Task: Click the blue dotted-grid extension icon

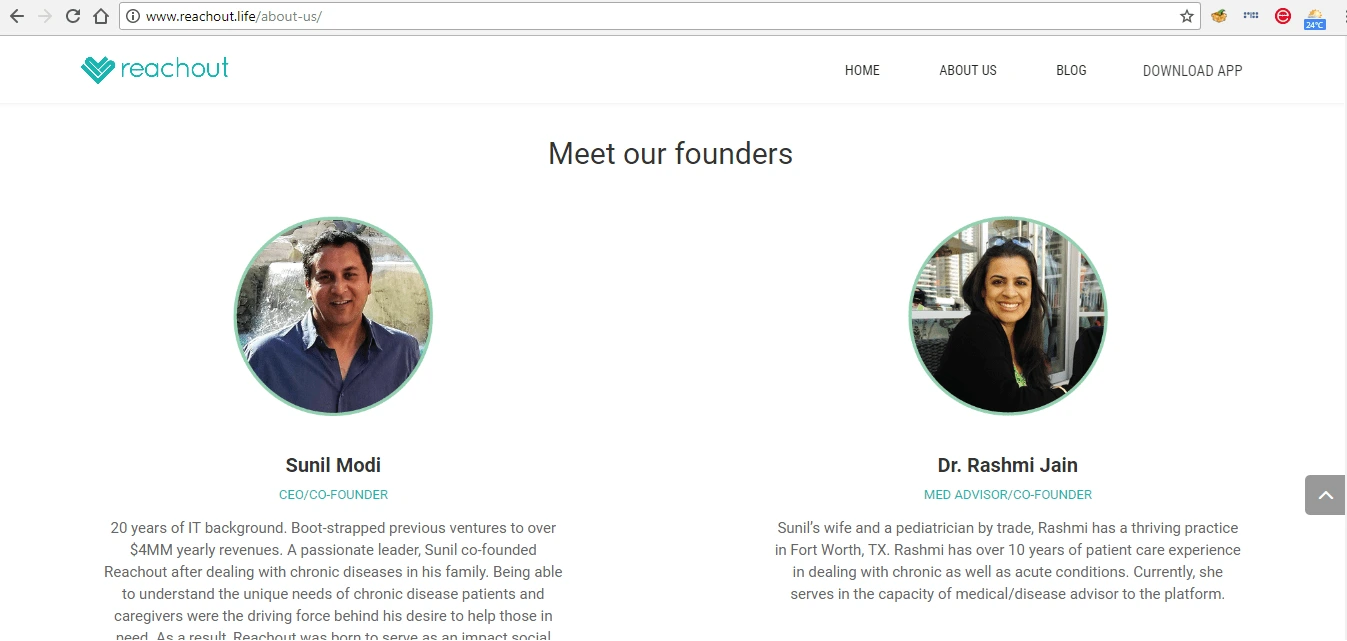Action: coord(1250,16)
